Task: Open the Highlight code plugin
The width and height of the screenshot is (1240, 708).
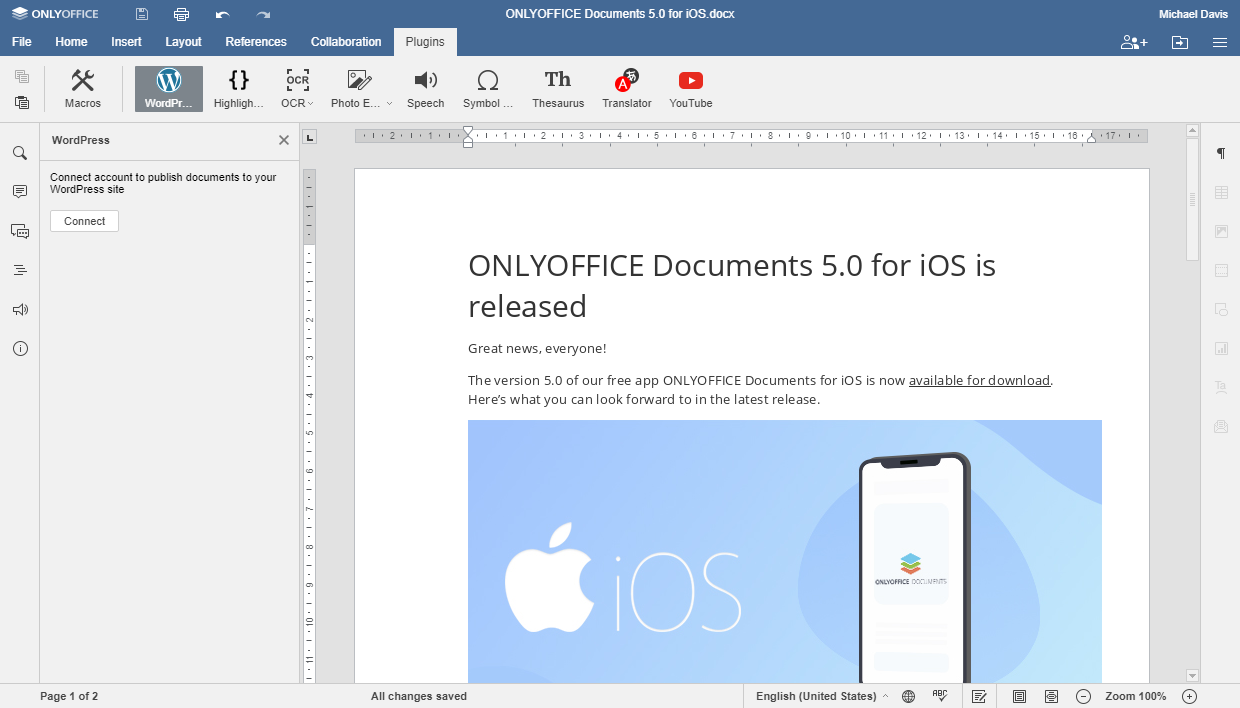Action: (239, 89)
